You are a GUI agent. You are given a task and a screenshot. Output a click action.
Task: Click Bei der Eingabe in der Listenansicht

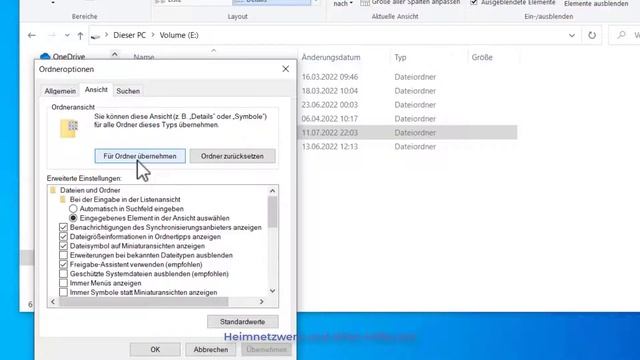[125, 200]
